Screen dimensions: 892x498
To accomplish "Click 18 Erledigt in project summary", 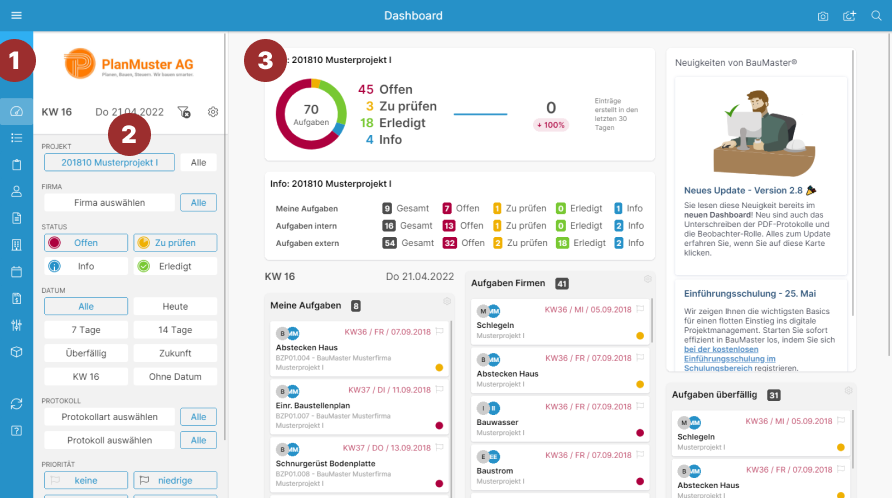I will tap(393, 123).
